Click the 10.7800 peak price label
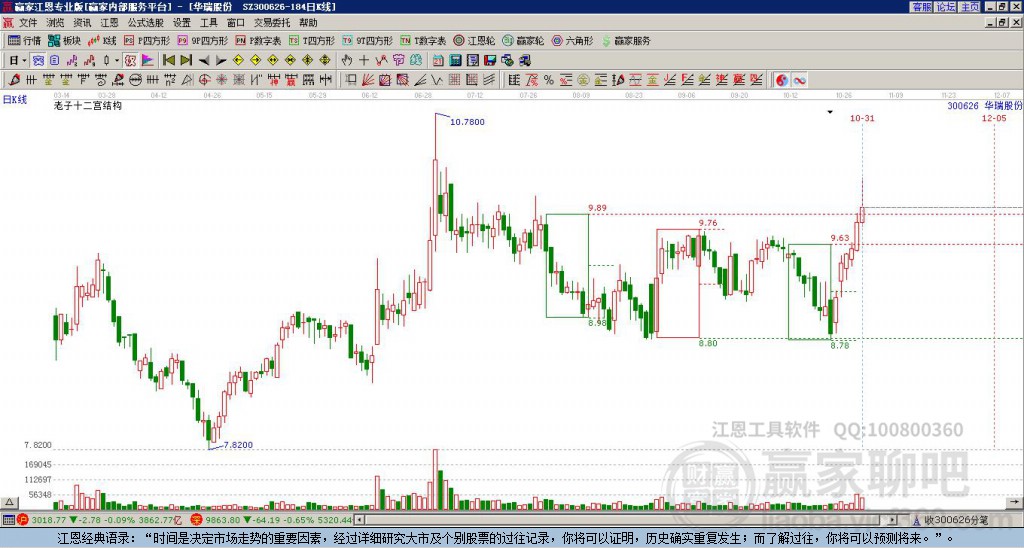 coord(468,121)
